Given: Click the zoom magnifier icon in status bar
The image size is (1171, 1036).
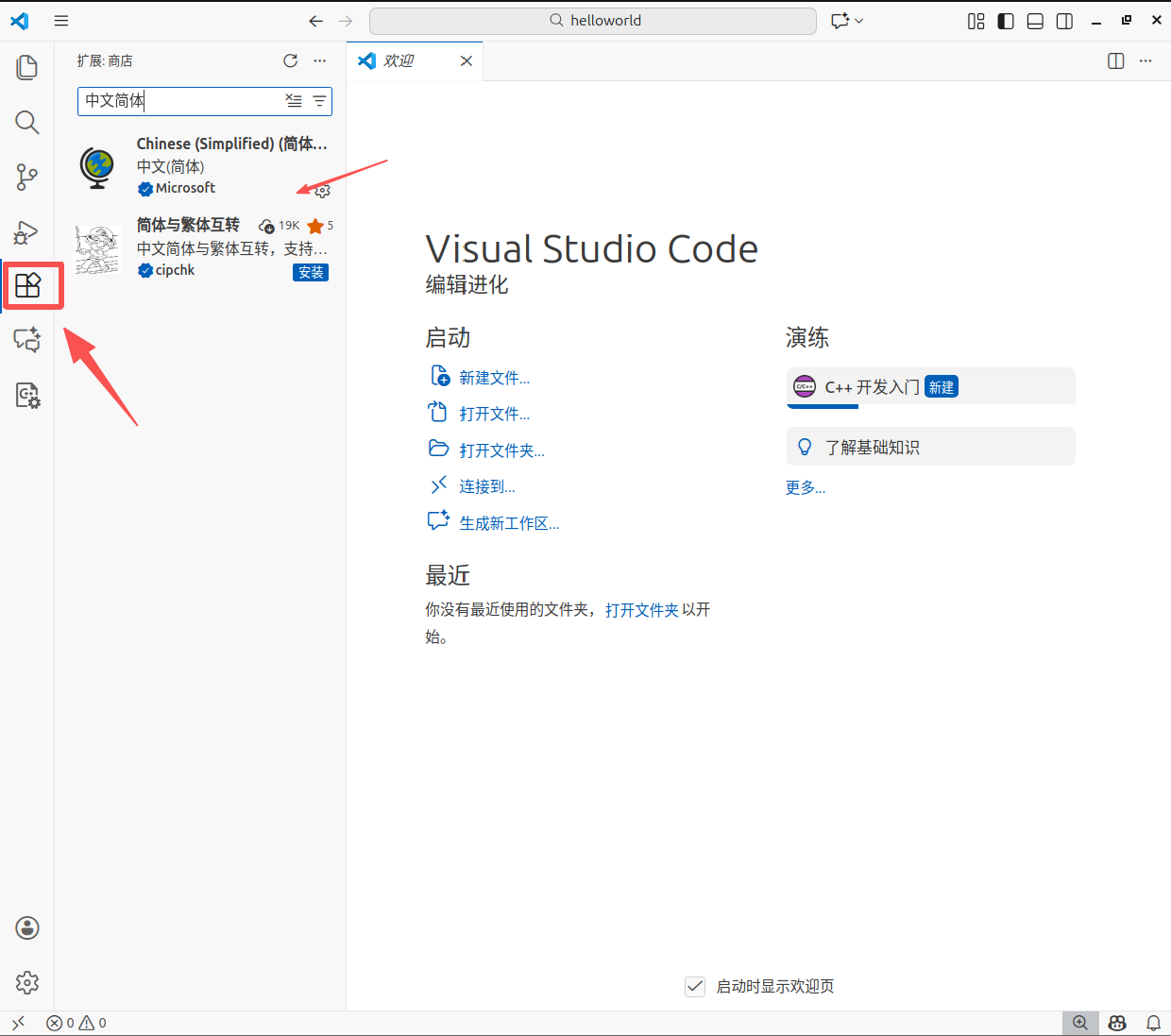Looking at the screenshot, I should (1080, 1023).
